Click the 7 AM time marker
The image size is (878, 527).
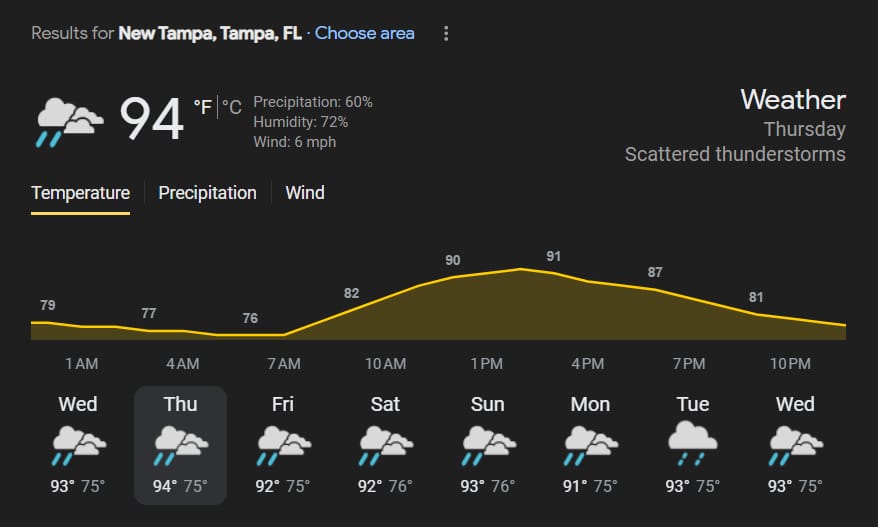[284, 364]
